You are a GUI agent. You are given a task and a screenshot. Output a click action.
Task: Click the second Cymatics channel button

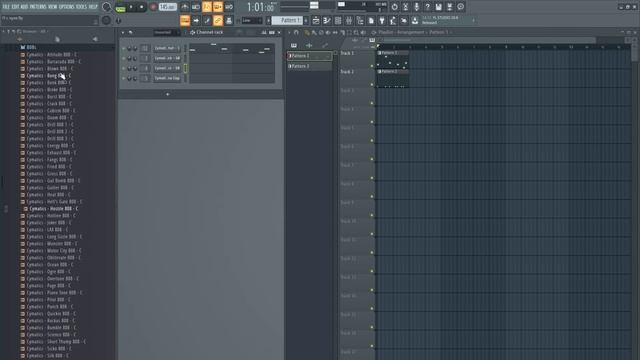(167, 58)
